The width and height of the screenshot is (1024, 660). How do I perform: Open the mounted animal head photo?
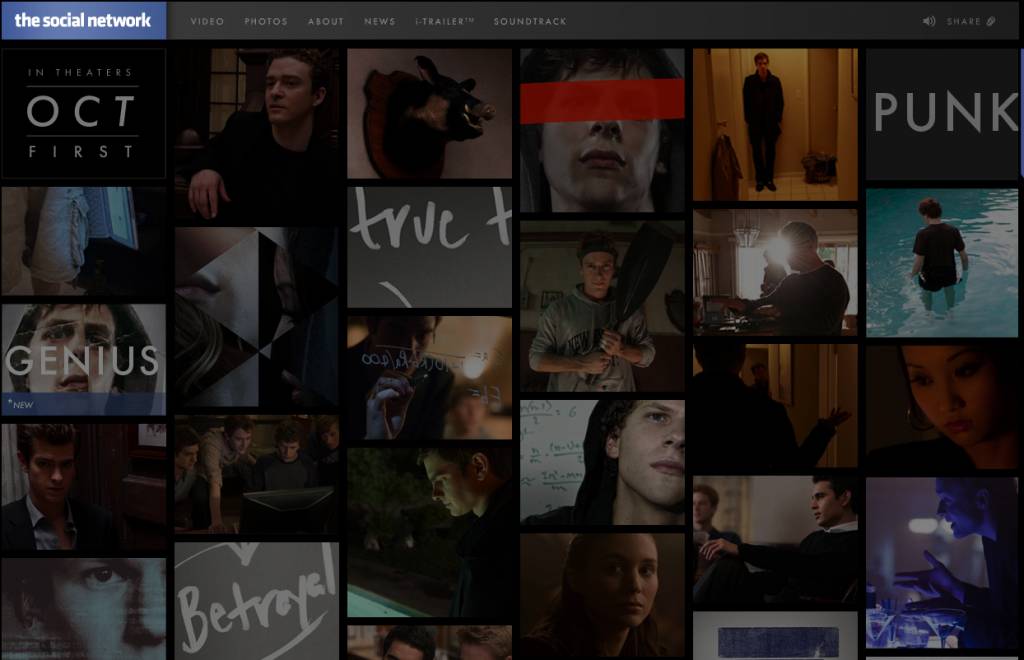(x=429, y=113)
